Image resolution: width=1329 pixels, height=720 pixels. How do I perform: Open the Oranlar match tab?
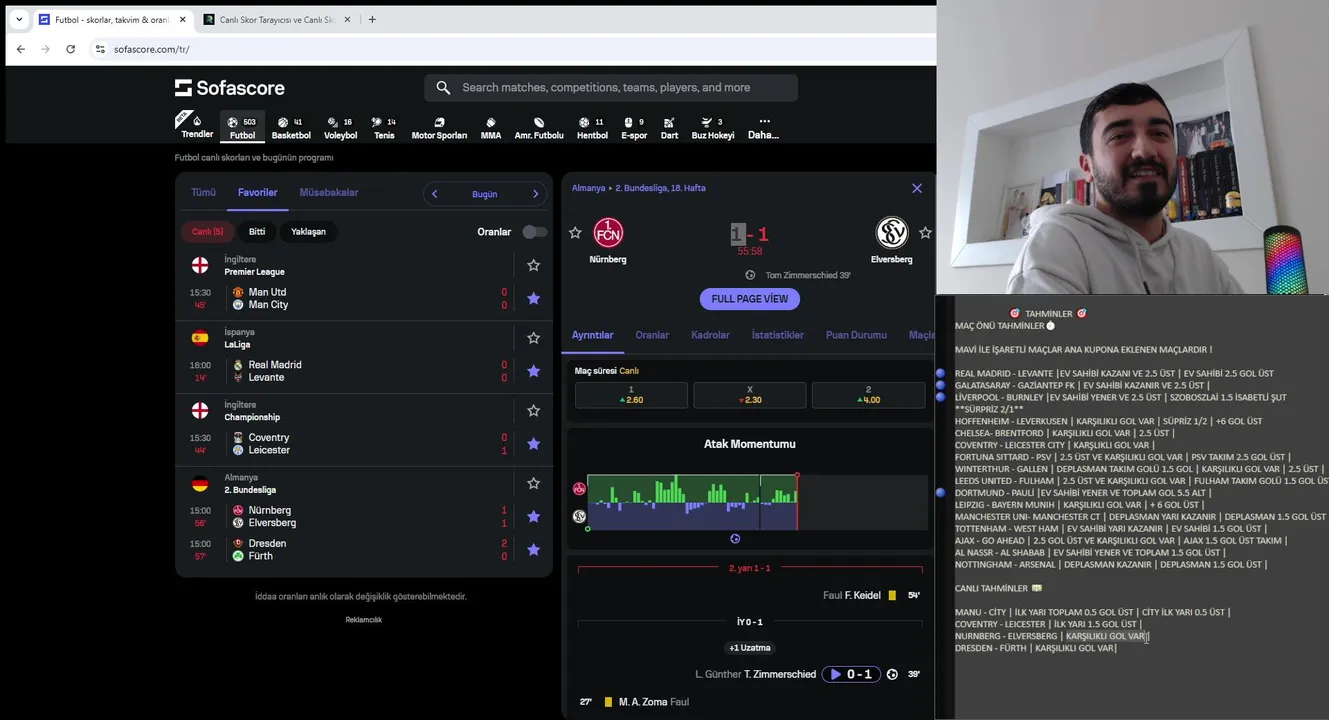pyautogui.click(x=652, y=335)
